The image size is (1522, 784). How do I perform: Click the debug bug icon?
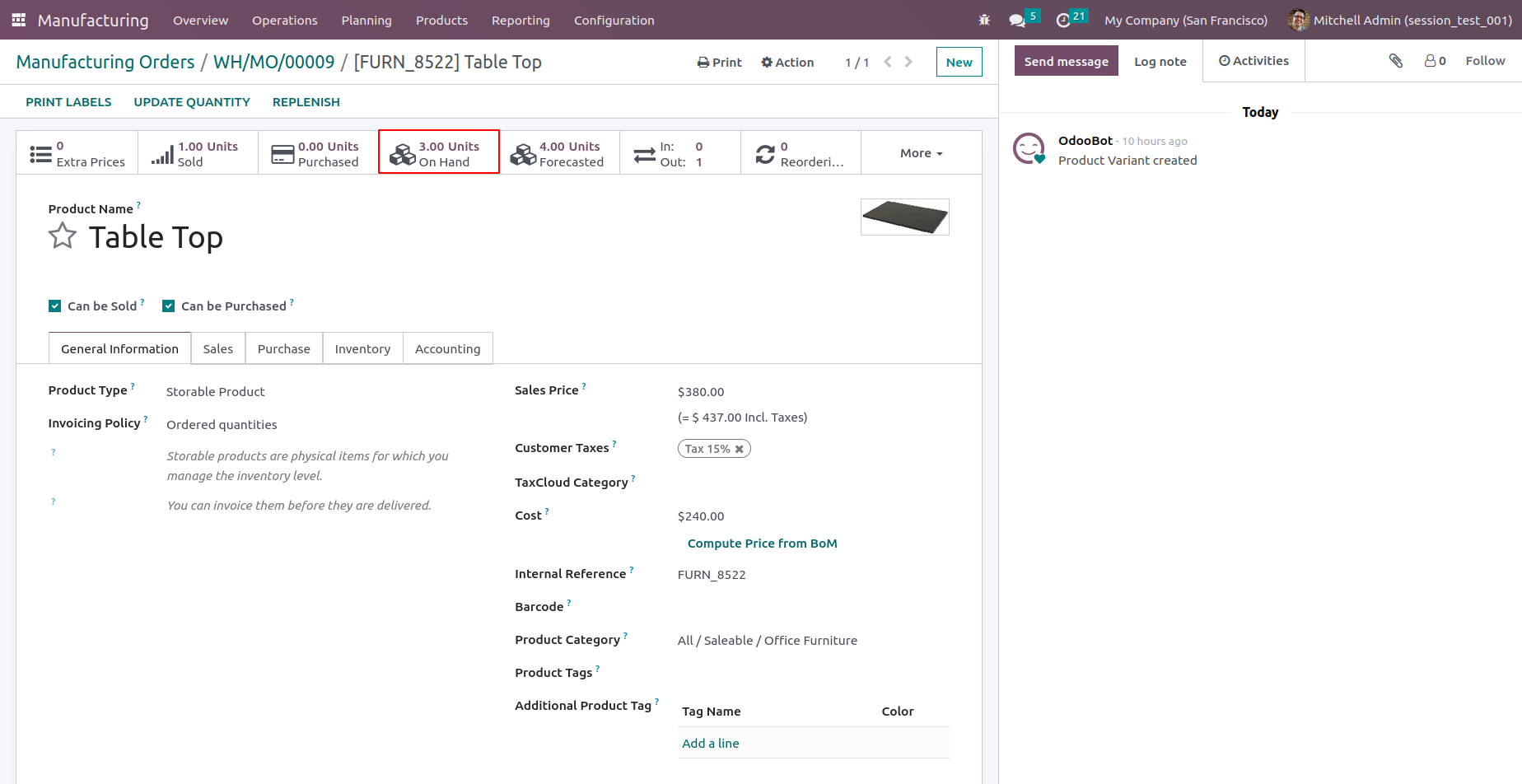(984, 20)
